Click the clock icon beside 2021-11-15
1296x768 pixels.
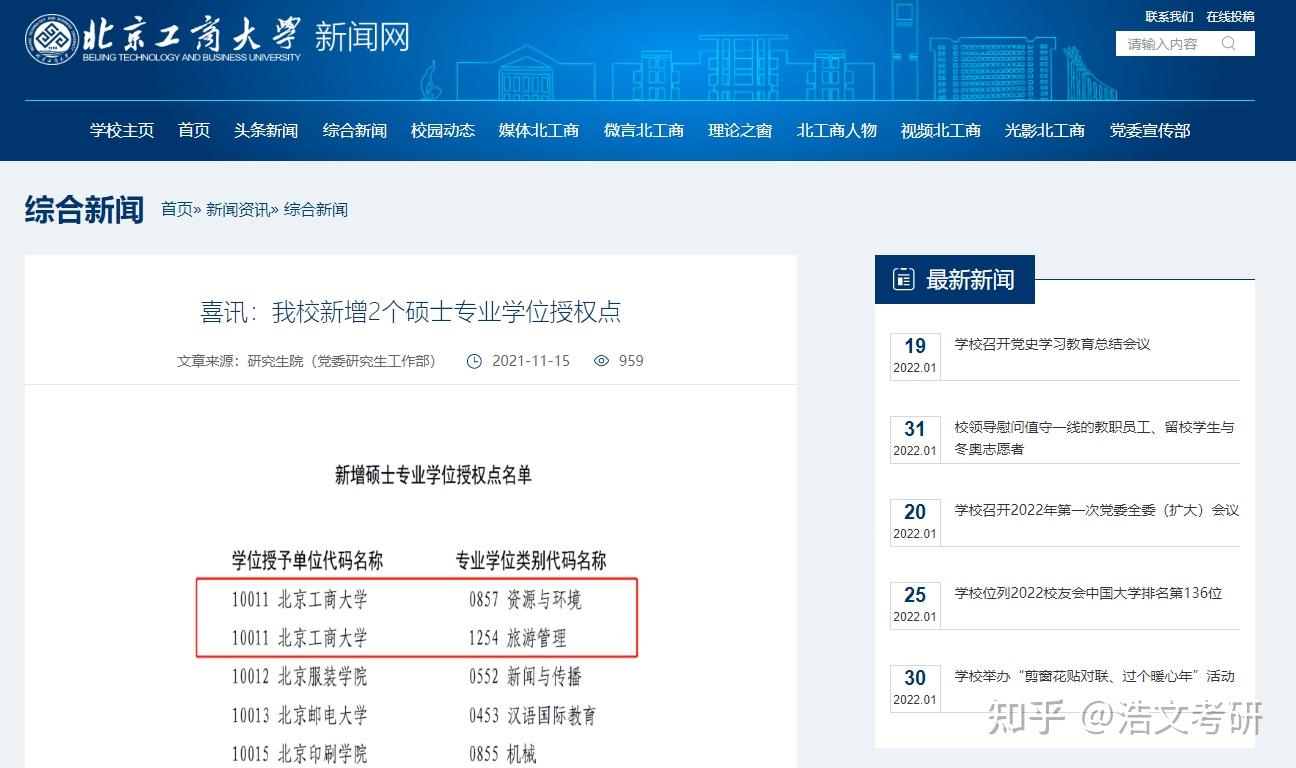pyautogui.click(x=475, y=361)
